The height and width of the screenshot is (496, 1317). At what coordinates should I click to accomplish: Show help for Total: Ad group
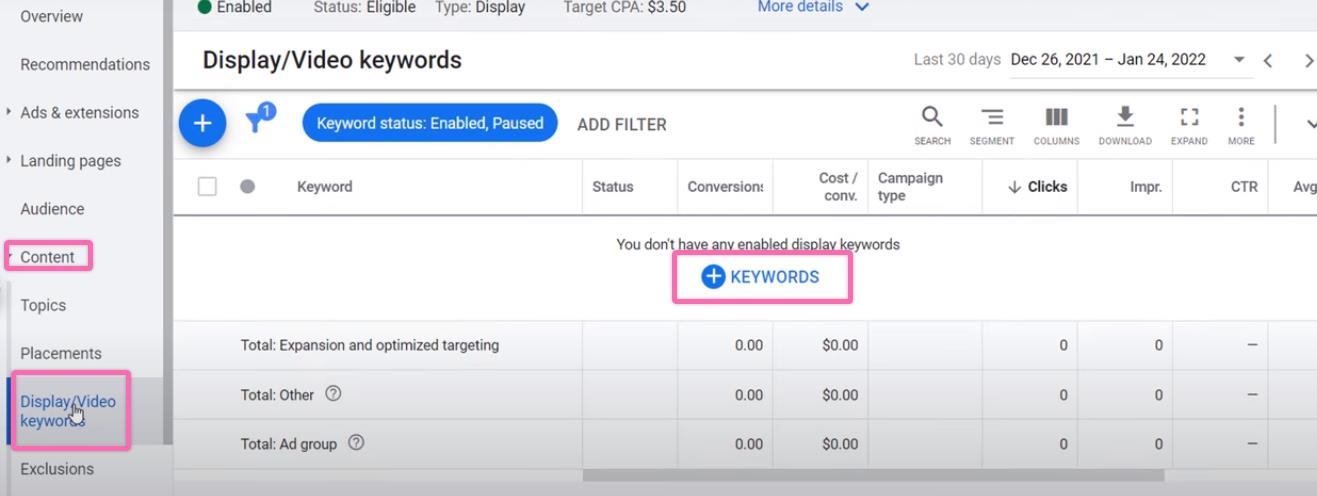pos(356,443)
